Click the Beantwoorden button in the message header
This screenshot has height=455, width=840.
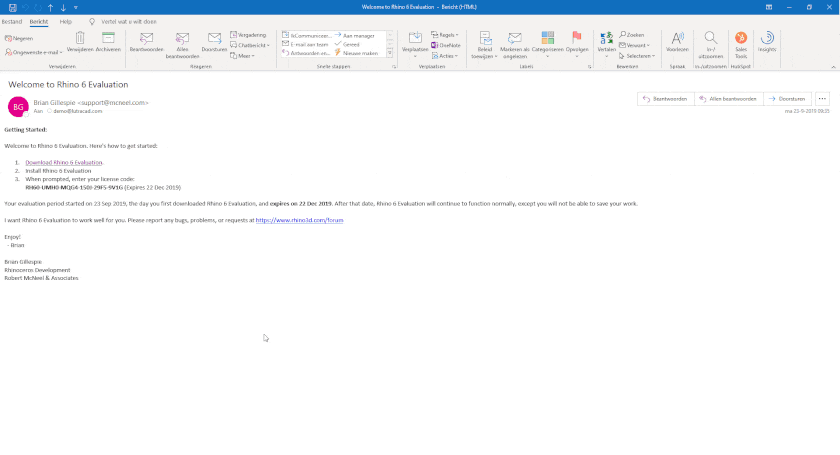click(x=665, y=99)
